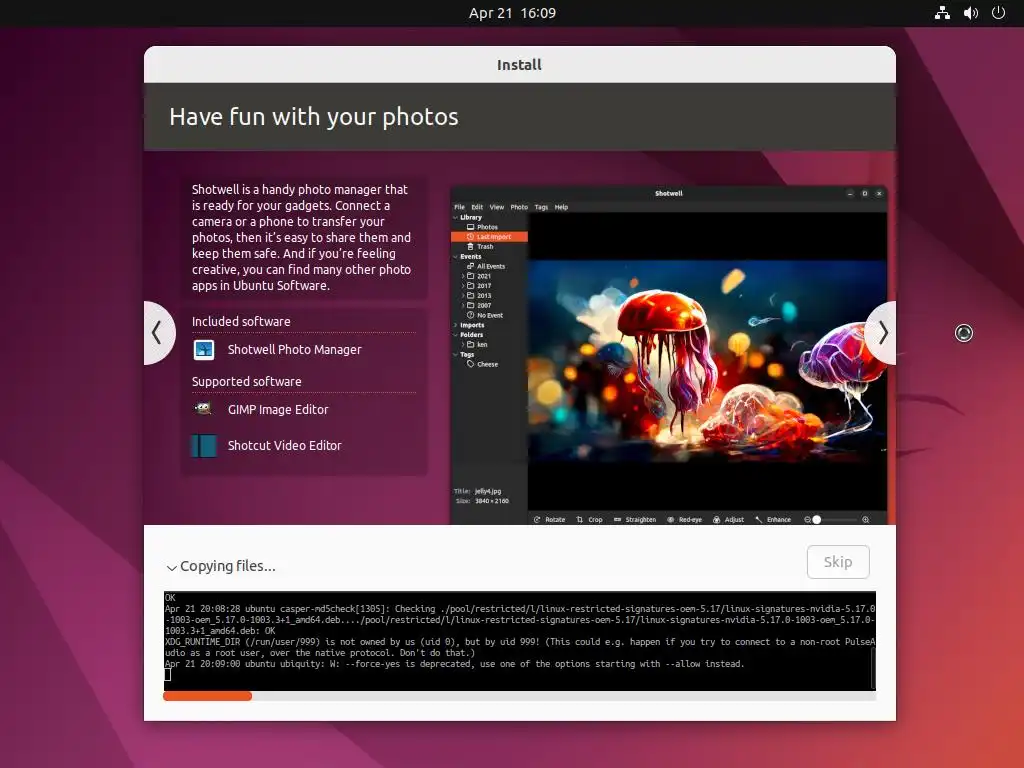
Task: Click the zoom out magnifier icon in Shotwell
Action: pos(807,520)
